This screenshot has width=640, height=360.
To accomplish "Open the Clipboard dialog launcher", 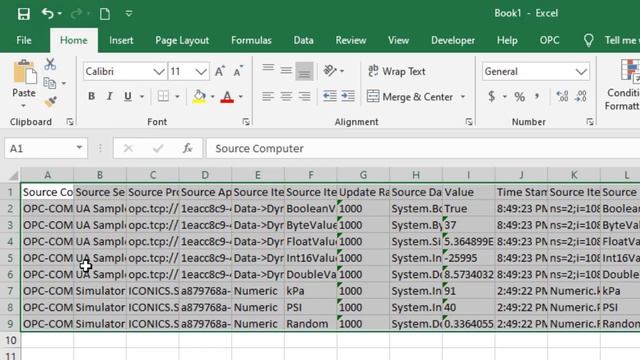I will (70, 122).
